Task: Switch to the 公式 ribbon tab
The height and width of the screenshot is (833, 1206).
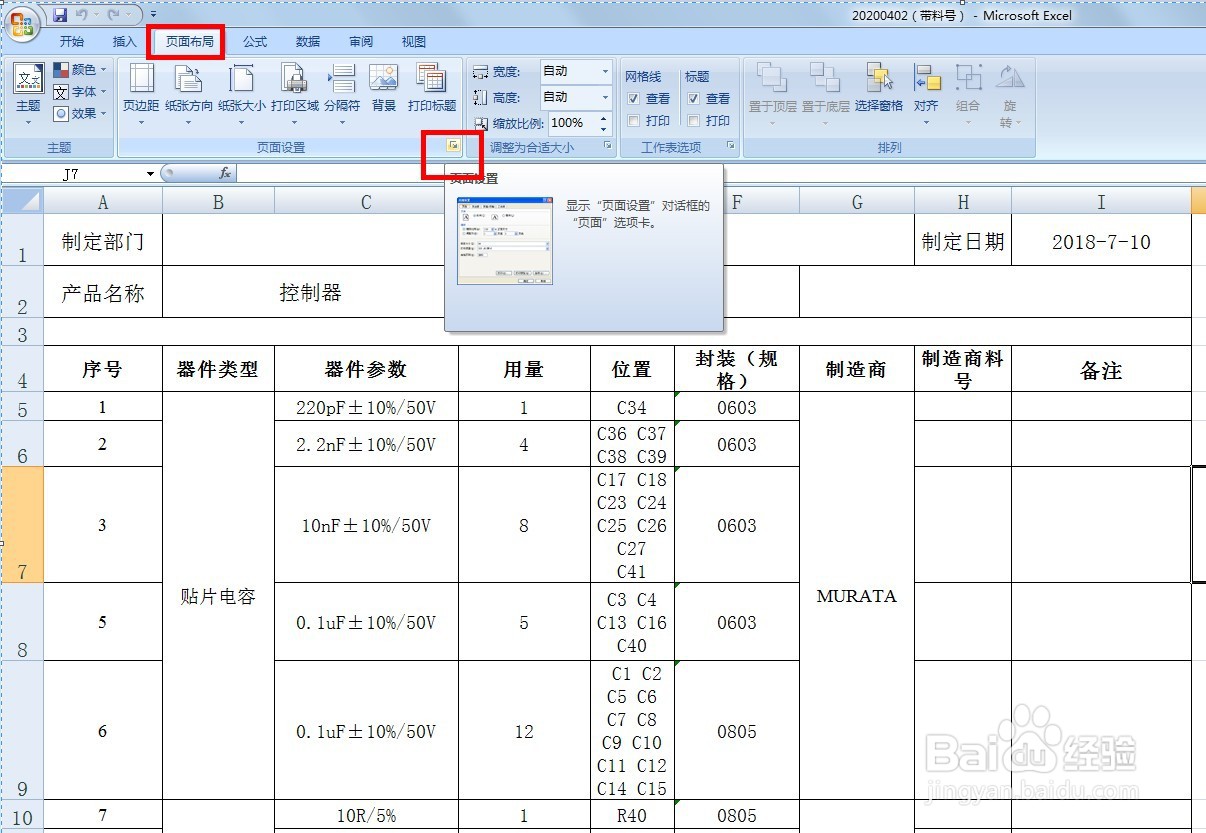Action: pos(253,41)
